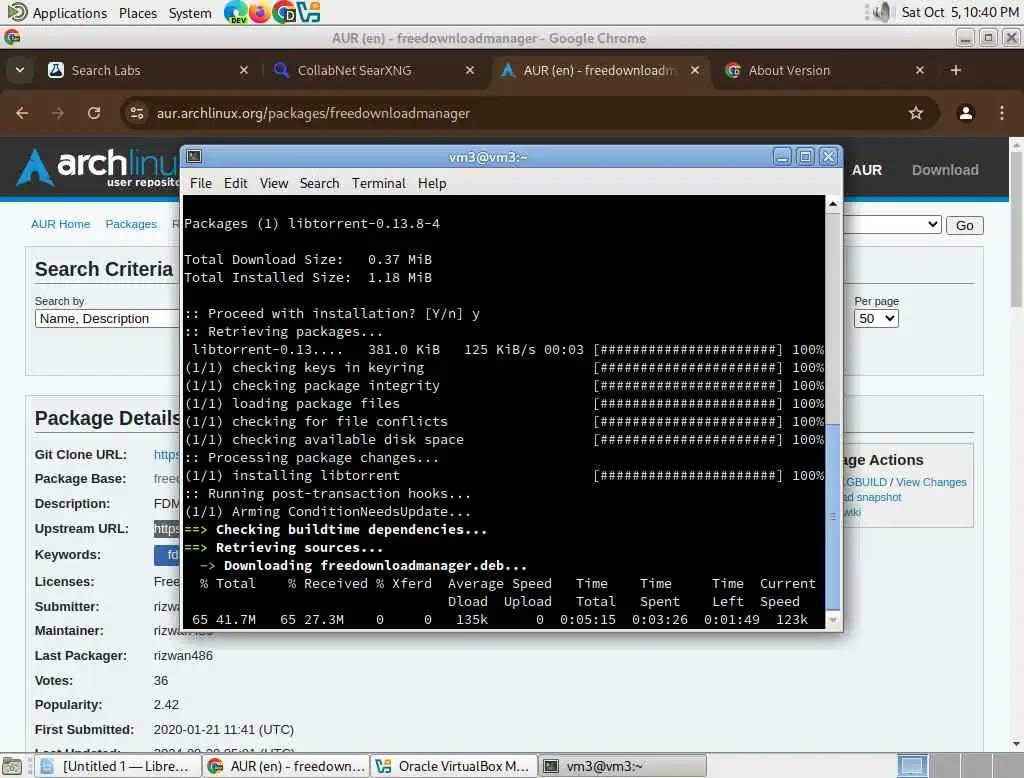Open Chrome tab search dropdown arrow
The width and height of the screenshot is (1024, 778).
point(20,70)
